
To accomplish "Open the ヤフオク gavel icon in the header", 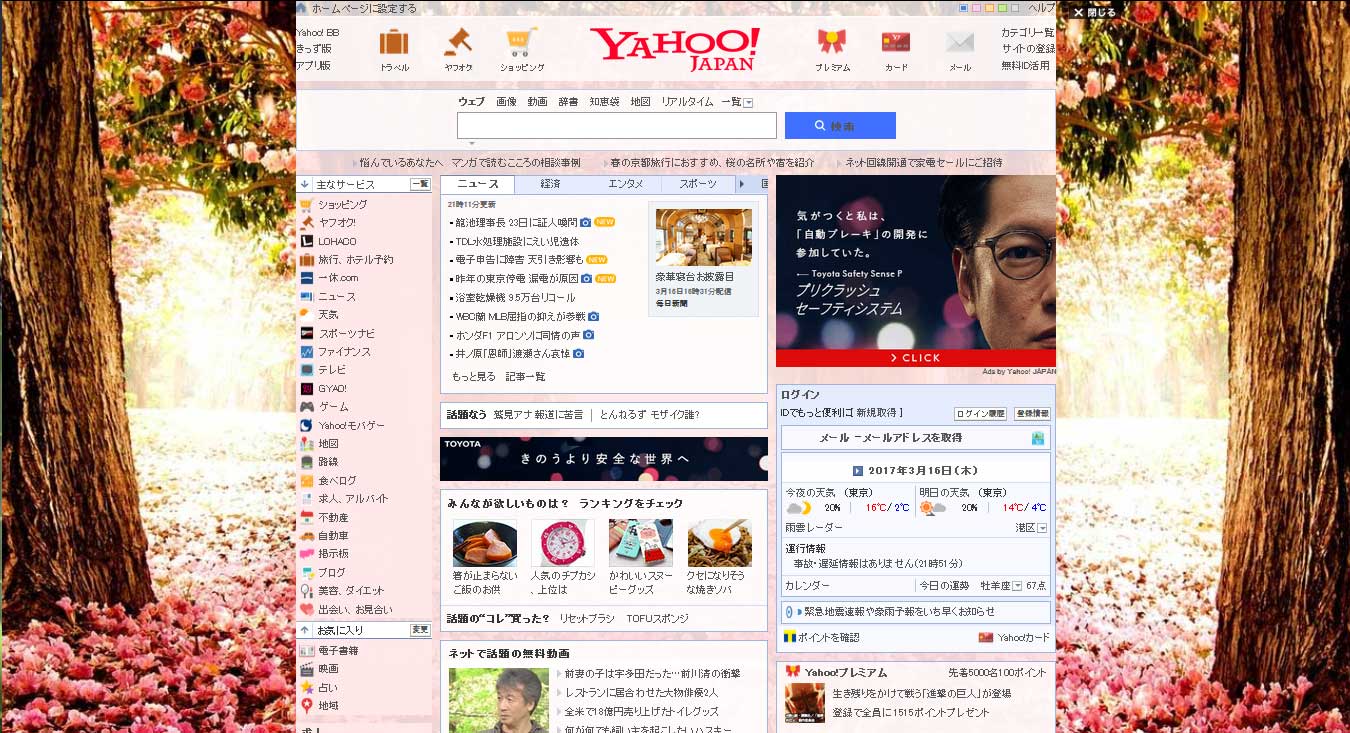I will [x=458, y=42].
